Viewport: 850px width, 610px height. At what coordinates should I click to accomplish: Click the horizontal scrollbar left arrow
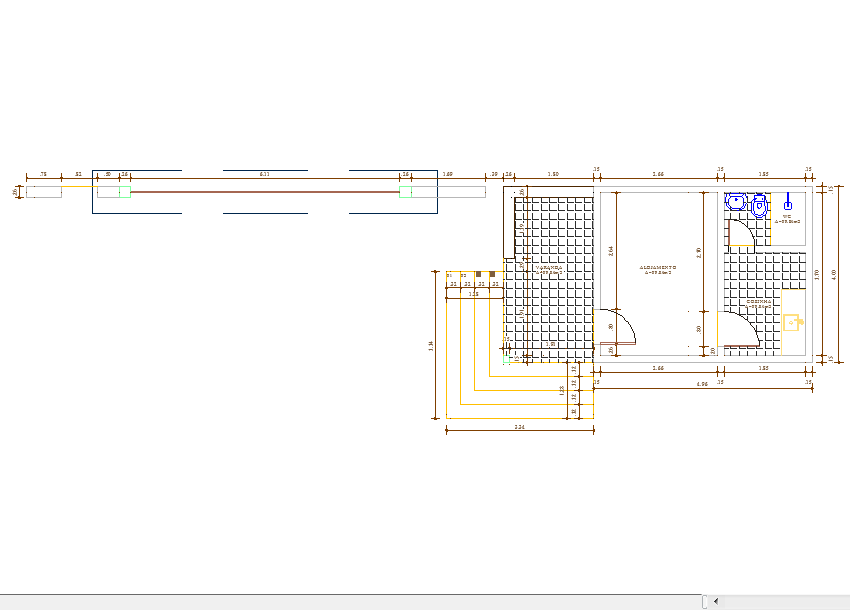716,601
